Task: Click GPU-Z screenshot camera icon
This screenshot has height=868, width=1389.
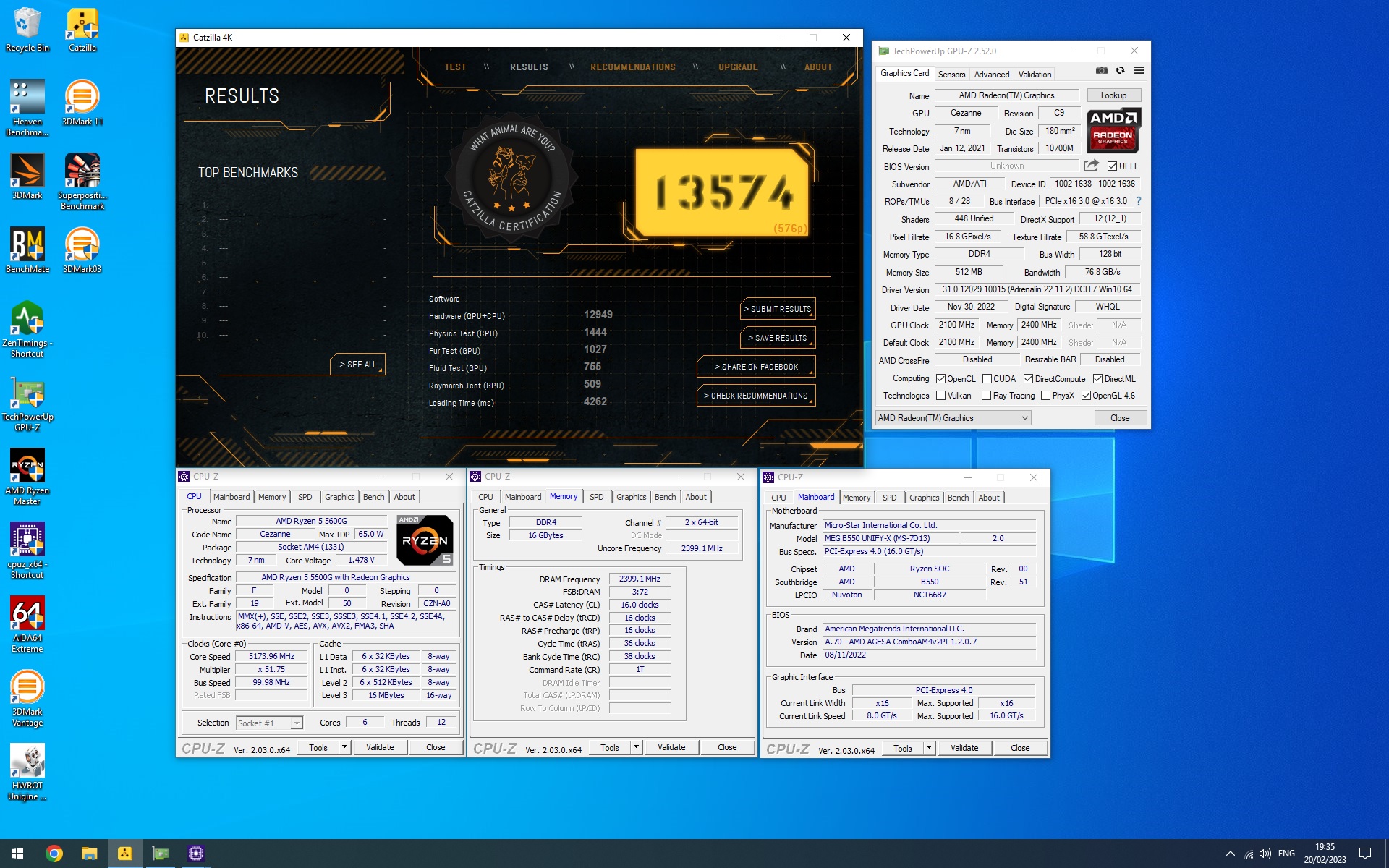Action: coord(1101,70)
